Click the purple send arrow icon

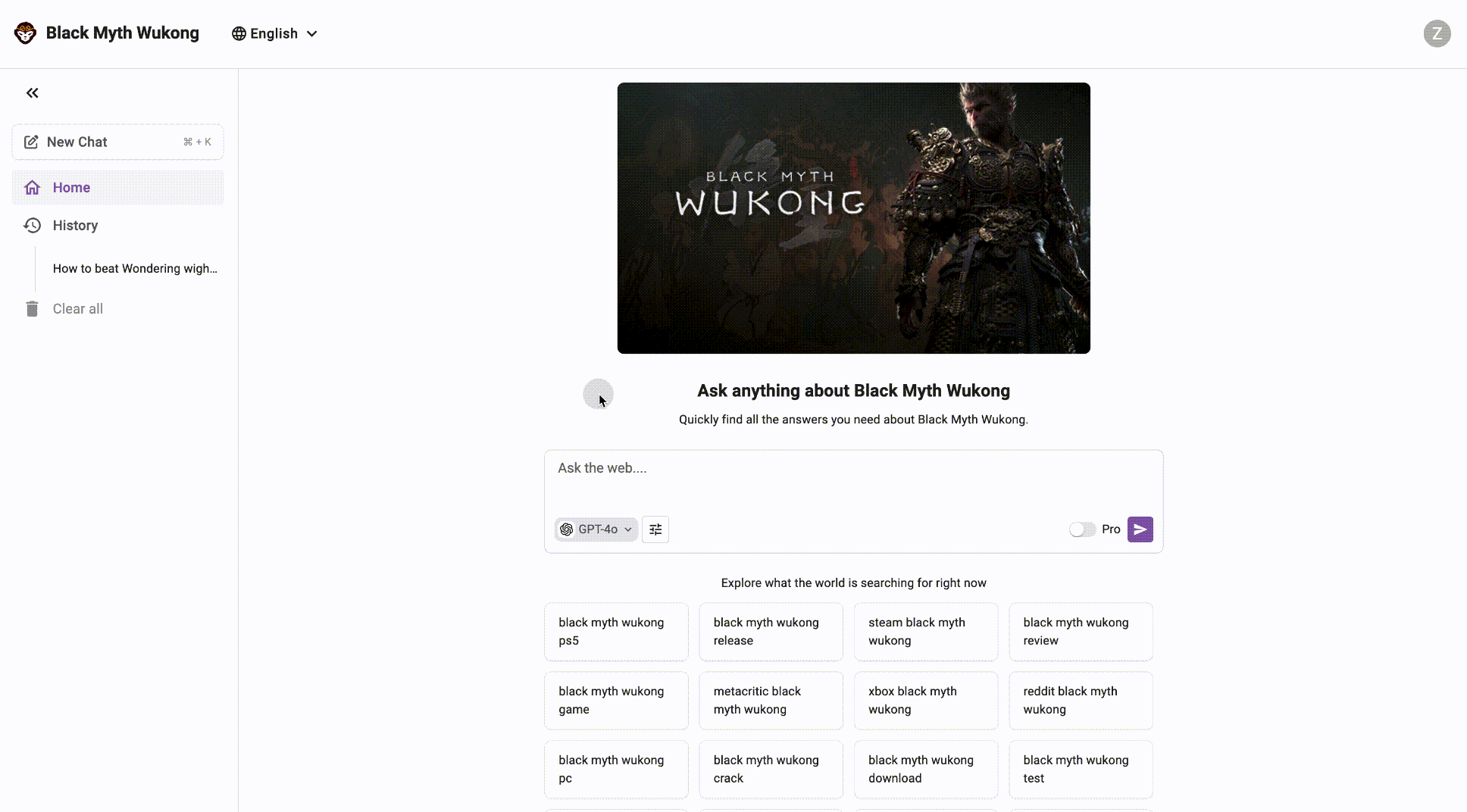pyautogui.click(x=1140, y=529)
